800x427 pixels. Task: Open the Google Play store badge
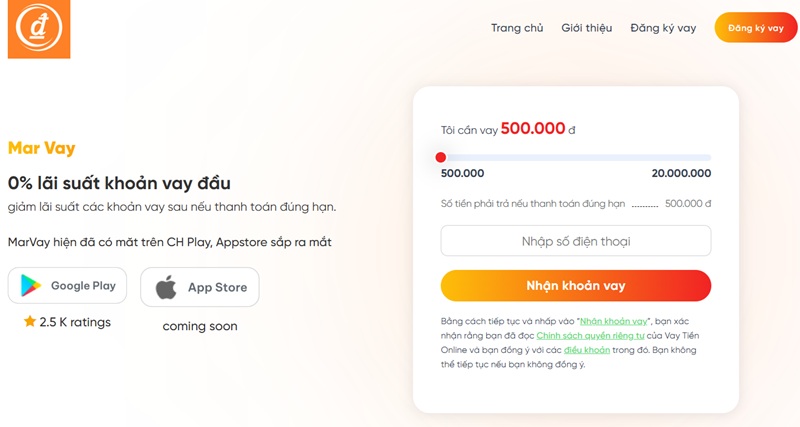pyautogui.click(x=67, y=286)
